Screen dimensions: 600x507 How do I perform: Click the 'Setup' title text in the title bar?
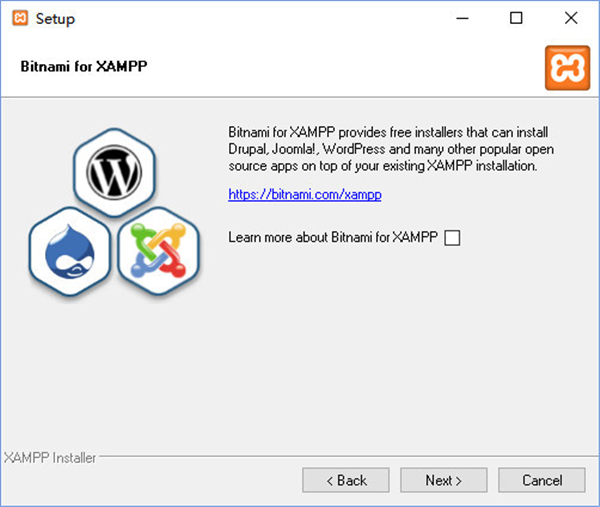click(55, 18)
